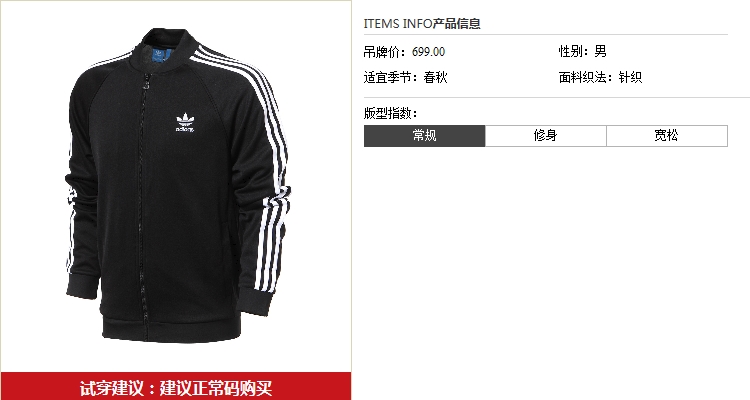Select the 宽松 fit option
Screen dimensions: 750x400
(667, 136)
